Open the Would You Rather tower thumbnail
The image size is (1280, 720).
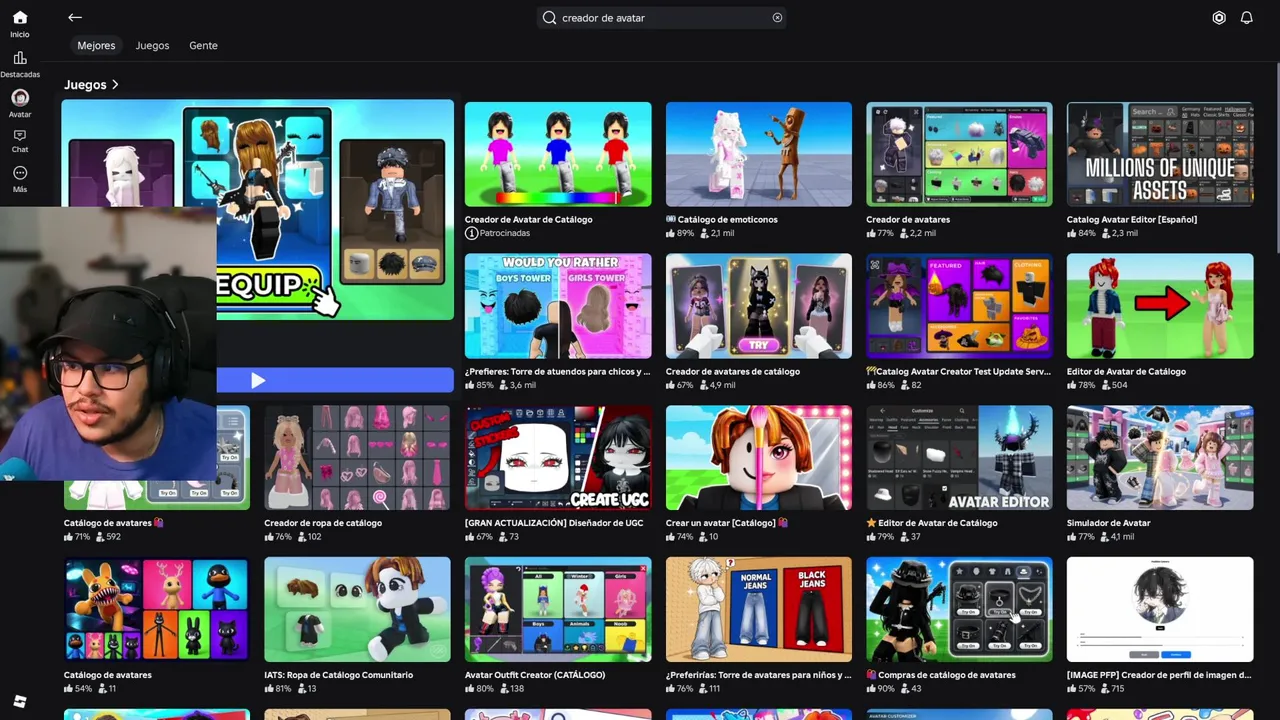(558, 306)
